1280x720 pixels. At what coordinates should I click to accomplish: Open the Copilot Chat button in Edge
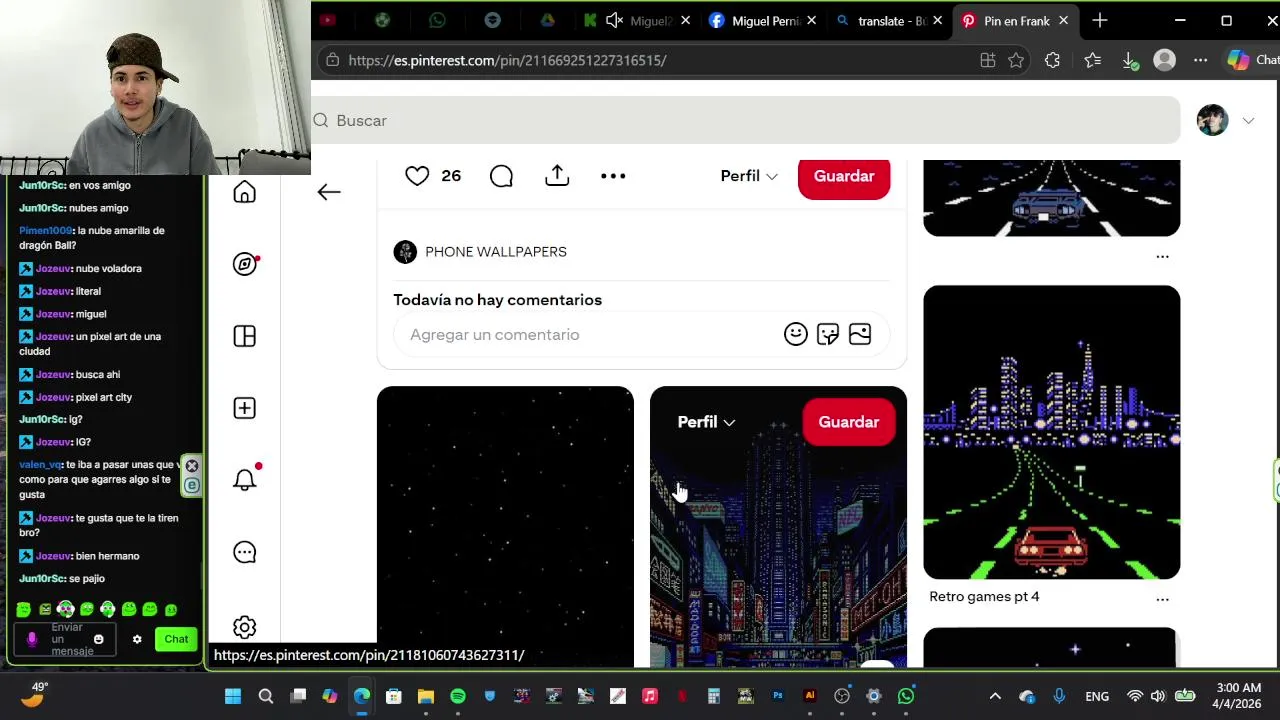click(1253, 60)
